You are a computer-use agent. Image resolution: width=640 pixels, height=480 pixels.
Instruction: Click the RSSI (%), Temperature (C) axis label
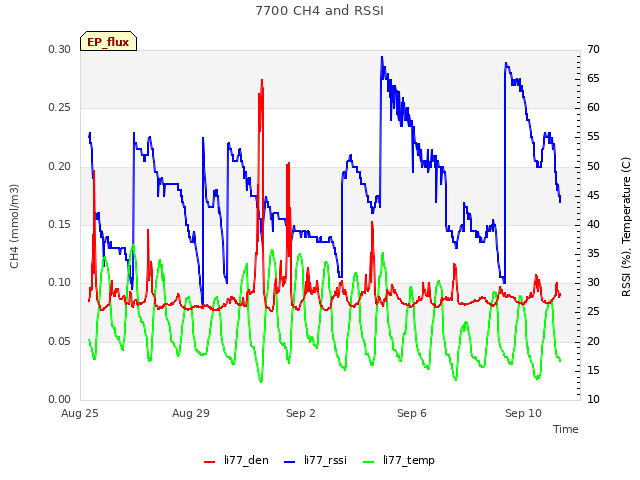tap(626, 227)
